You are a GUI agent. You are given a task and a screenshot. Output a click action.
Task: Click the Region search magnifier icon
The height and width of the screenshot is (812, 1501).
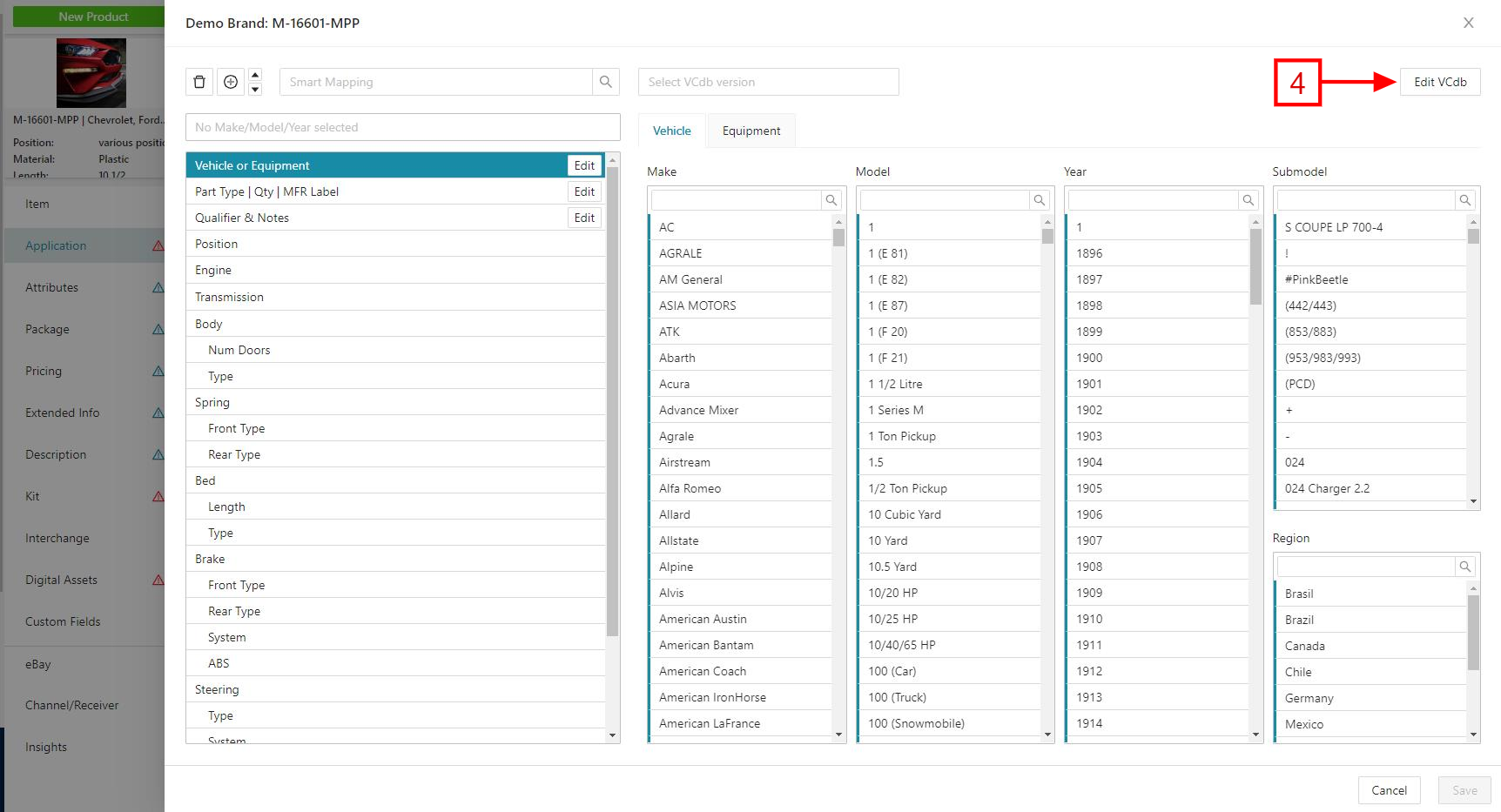pyautogui.click(x=1465, y=567)
